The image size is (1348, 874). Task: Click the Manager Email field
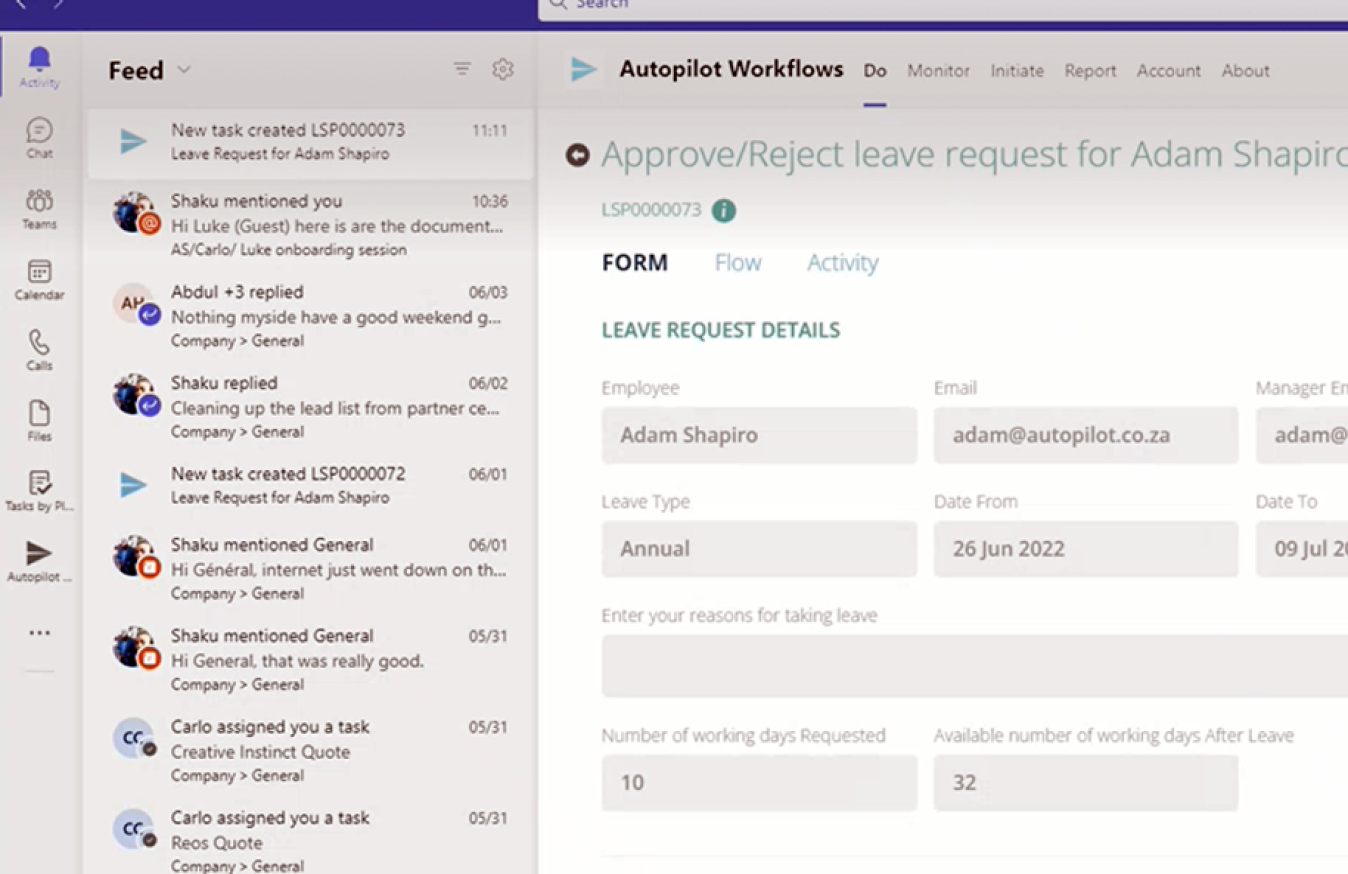click(x=1302, y=435)
